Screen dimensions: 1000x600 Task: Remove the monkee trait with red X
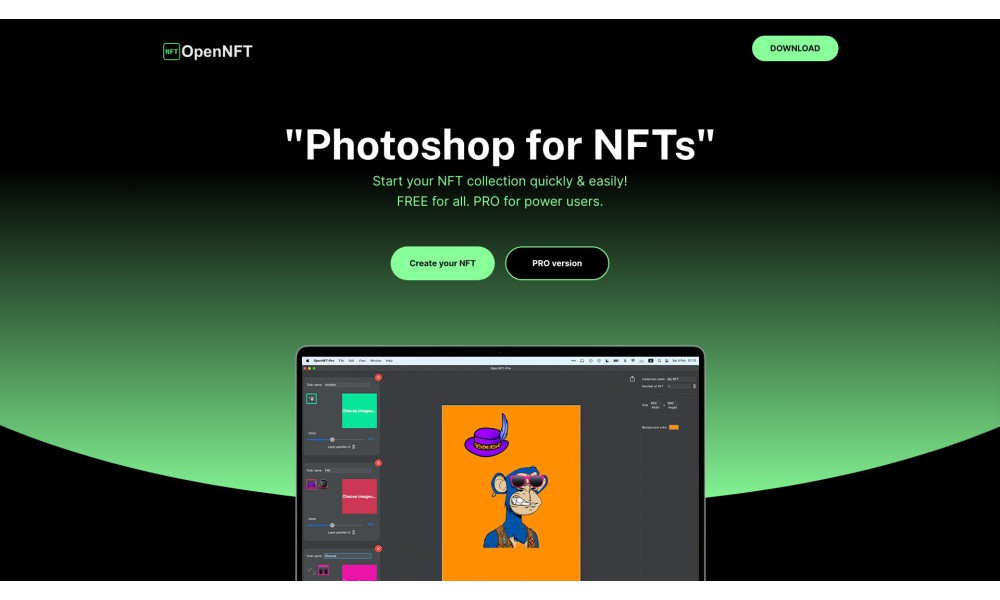378,377
